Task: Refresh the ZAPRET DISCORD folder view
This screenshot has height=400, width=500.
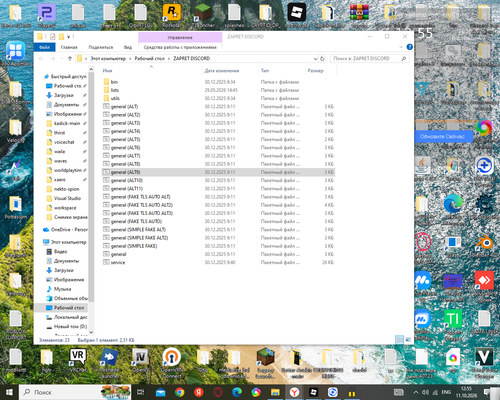Action: click(x=322, y=59)
